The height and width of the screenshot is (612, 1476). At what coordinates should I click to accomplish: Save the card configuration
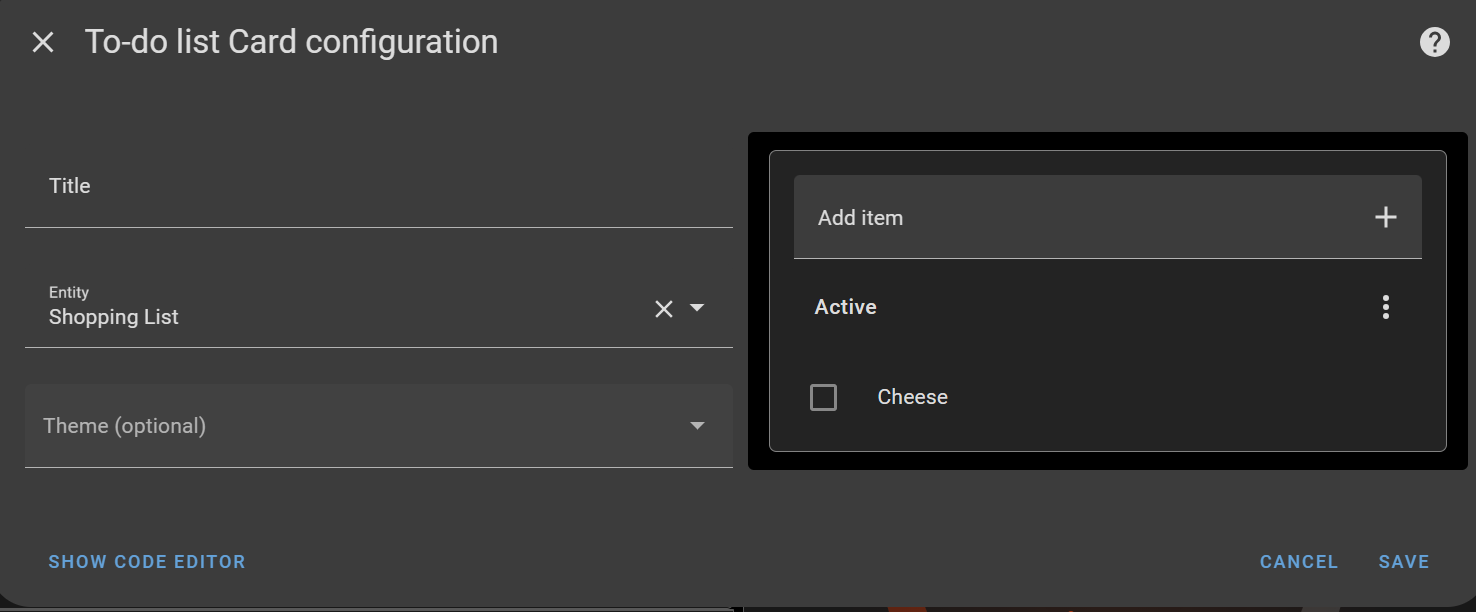tap(1404, 561)
